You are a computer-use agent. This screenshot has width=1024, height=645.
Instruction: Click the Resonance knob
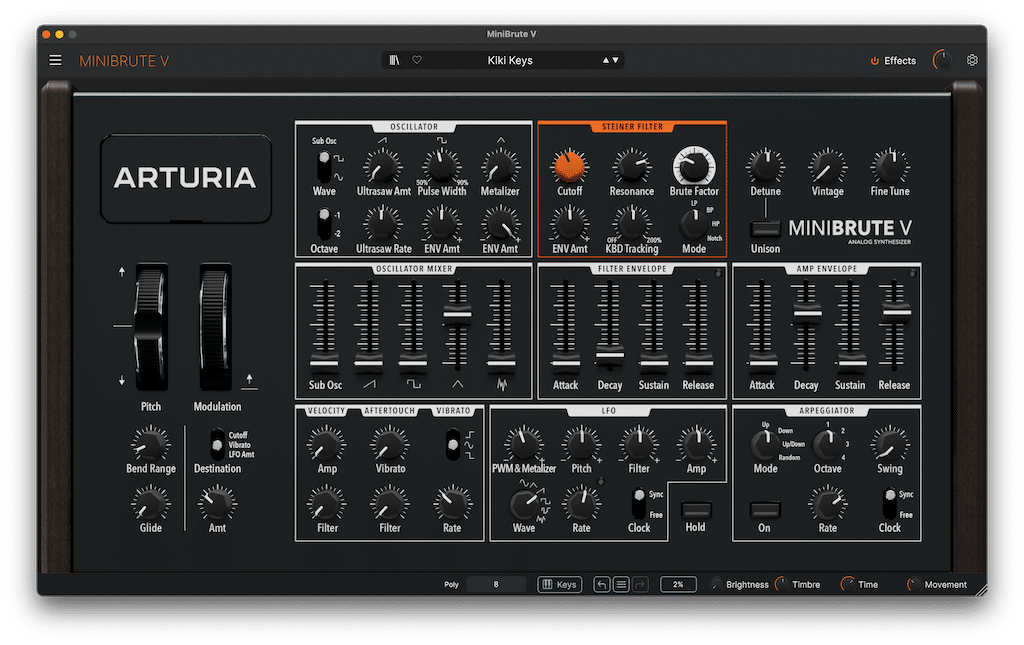click(631, 166)
